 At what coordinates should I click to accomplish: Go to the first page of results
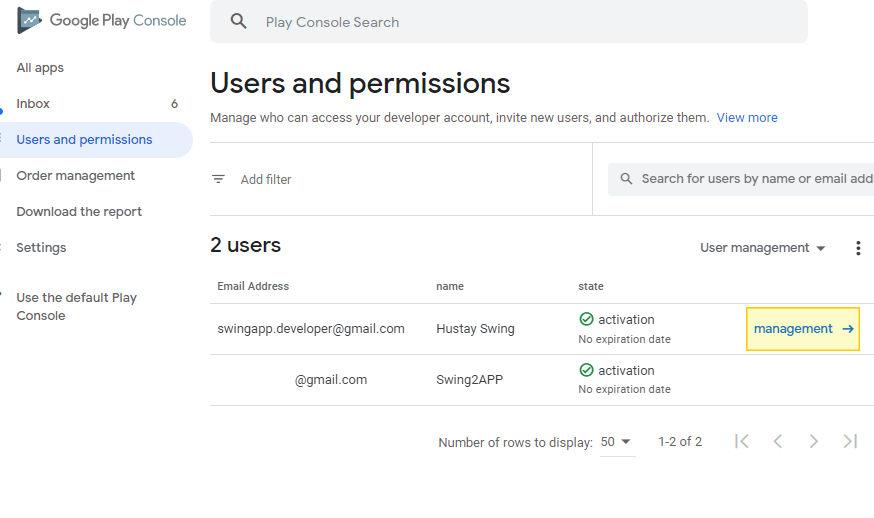[742, 441]
